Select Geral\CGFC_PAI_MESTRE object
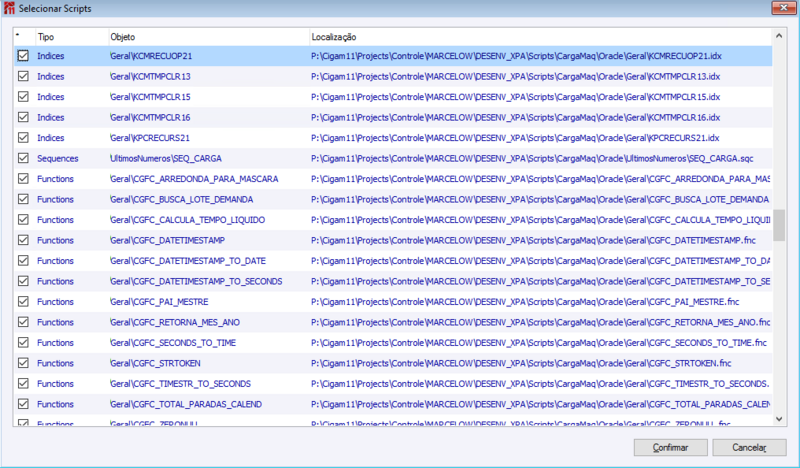800x468 pixels. [x=159, y=302]
